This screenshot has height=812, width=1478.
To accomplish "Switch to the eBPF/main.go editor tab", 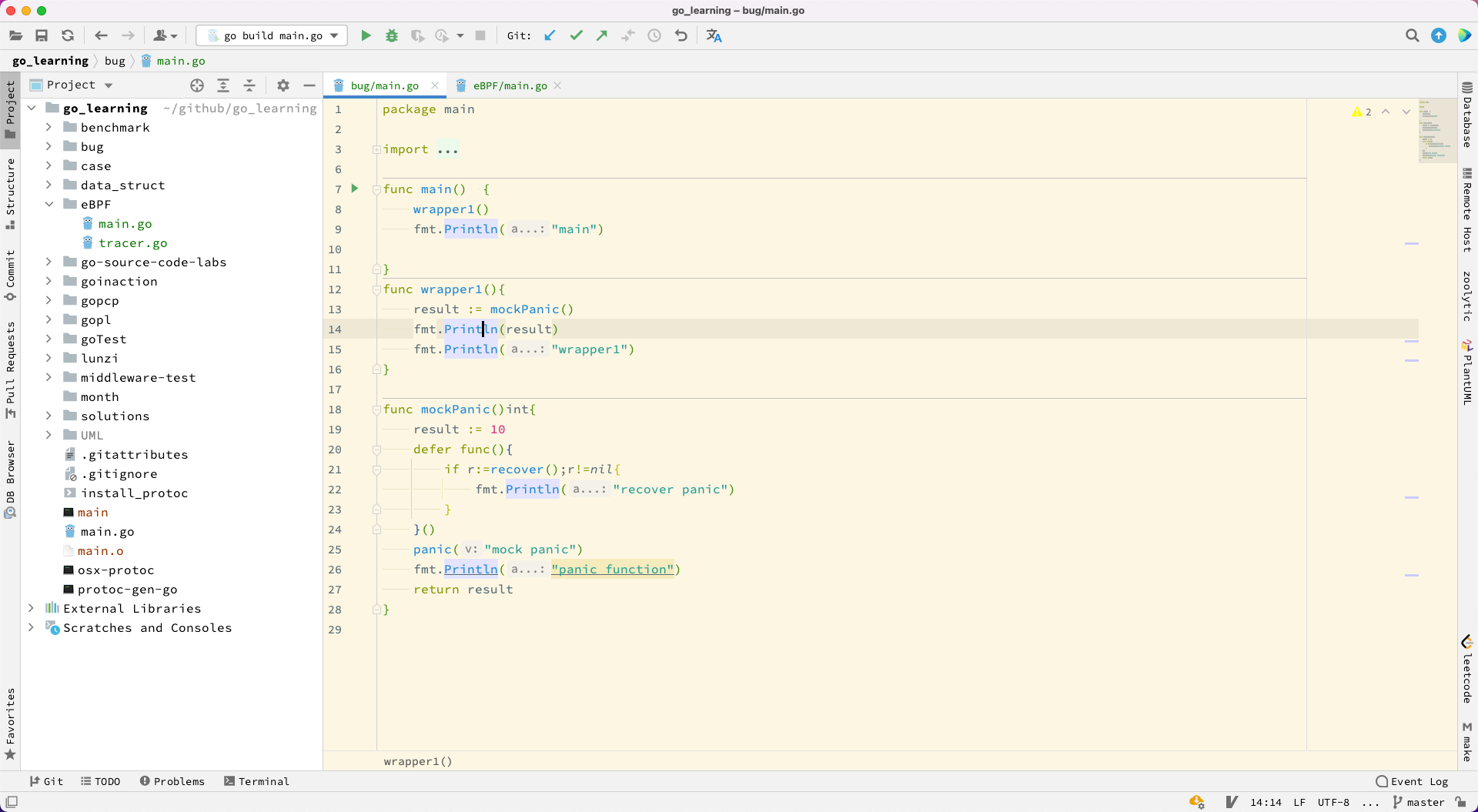I will (x=509, y=85).
